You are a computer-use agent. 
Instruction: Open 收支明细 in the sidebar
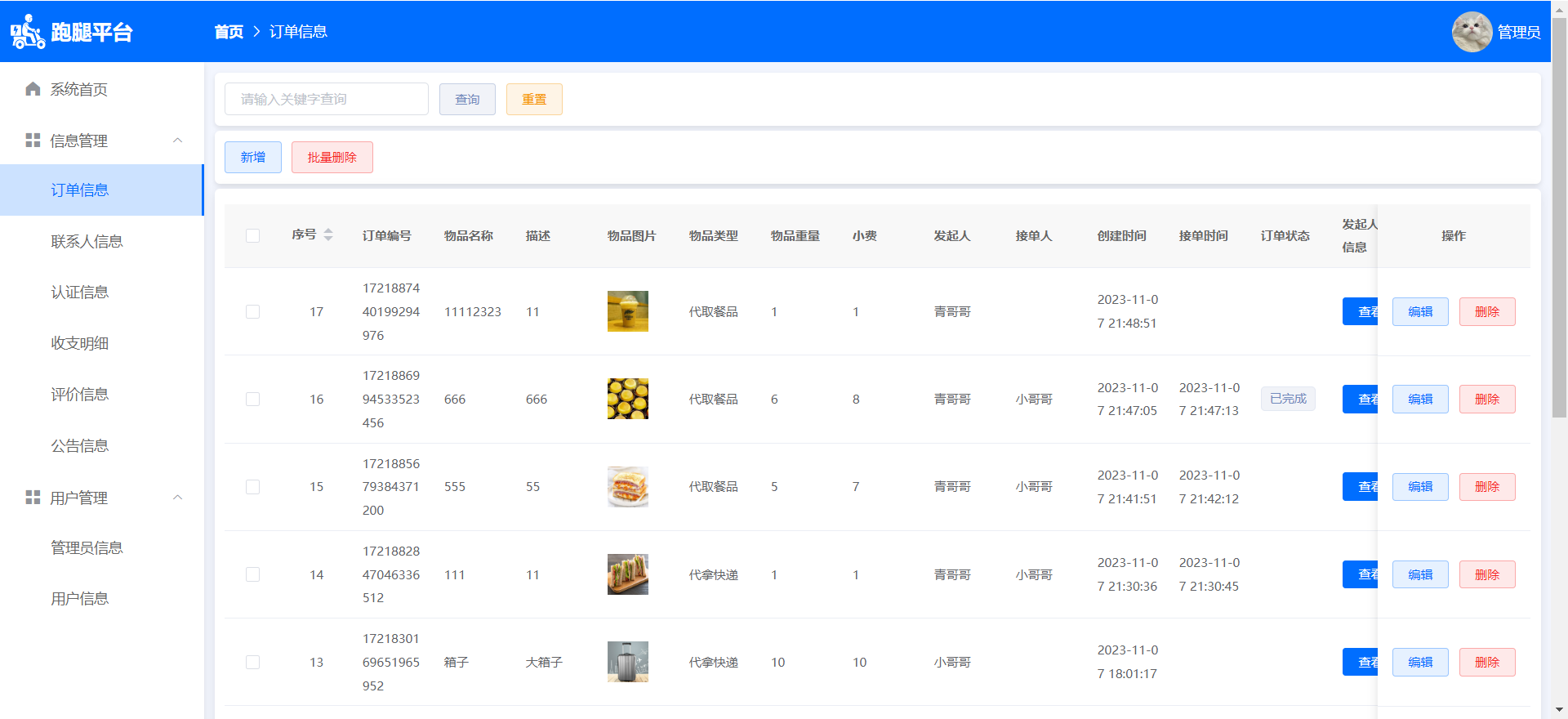tap(102, 343)
